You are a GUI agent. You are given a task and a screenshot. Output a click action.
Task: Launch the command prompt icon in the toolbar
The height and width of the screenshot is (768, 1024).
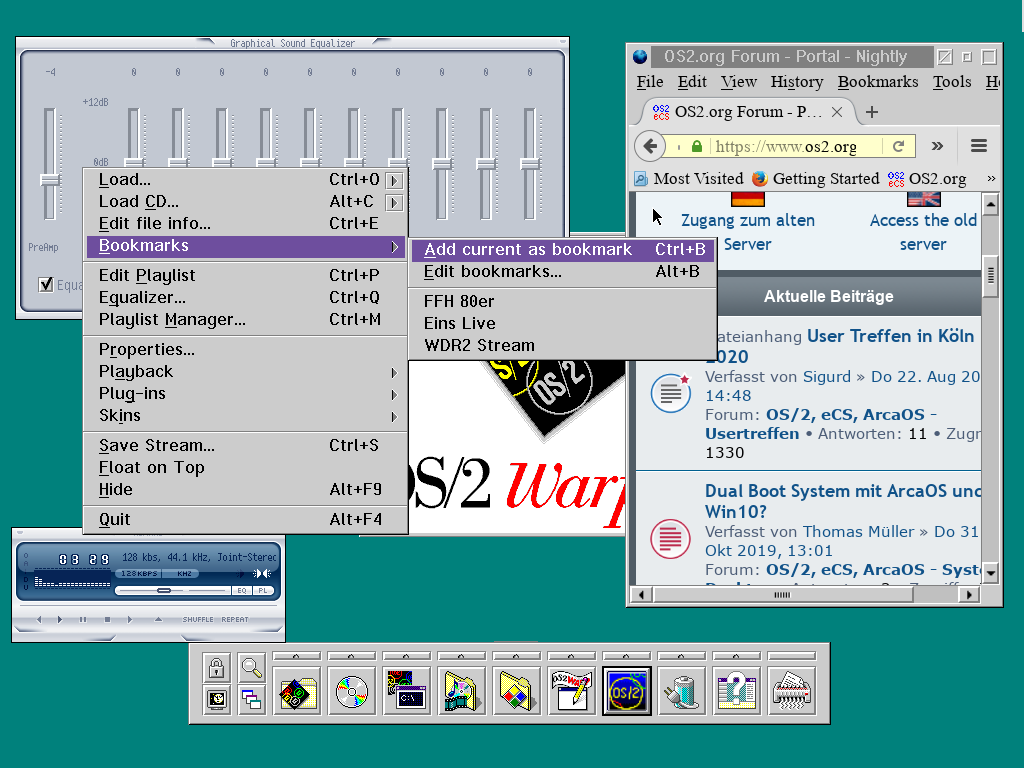pyautogui.click(x=406, y=691)
